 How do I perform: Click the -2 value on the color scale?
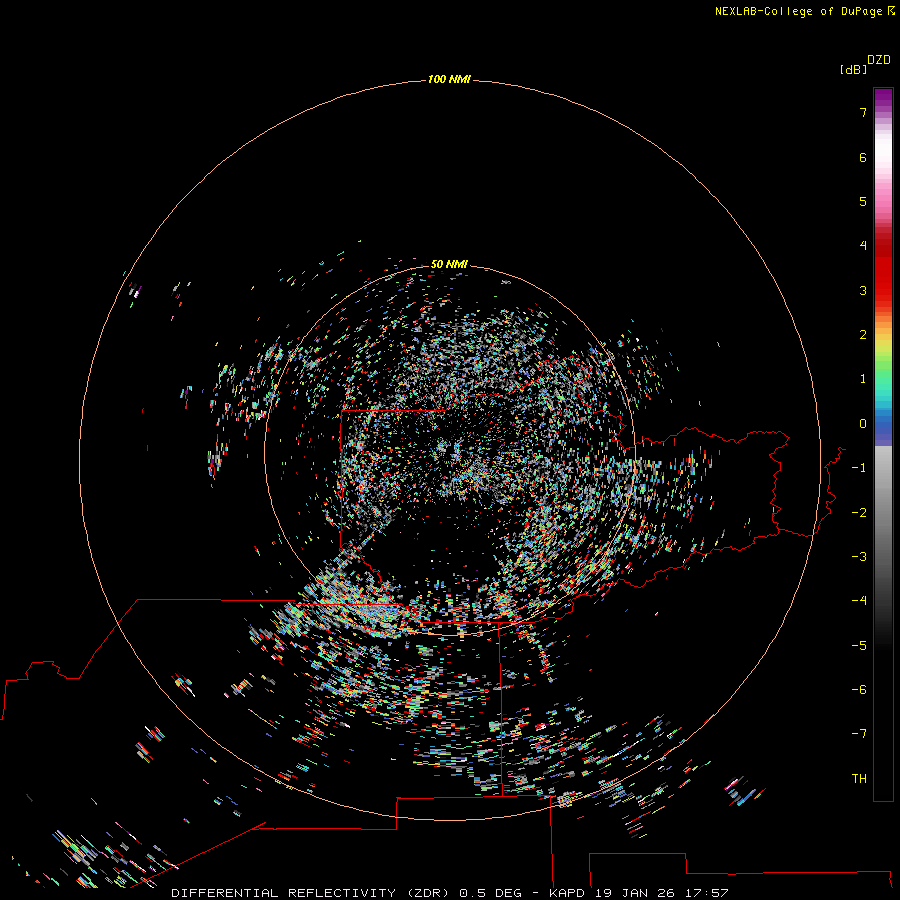click(859, 513)
